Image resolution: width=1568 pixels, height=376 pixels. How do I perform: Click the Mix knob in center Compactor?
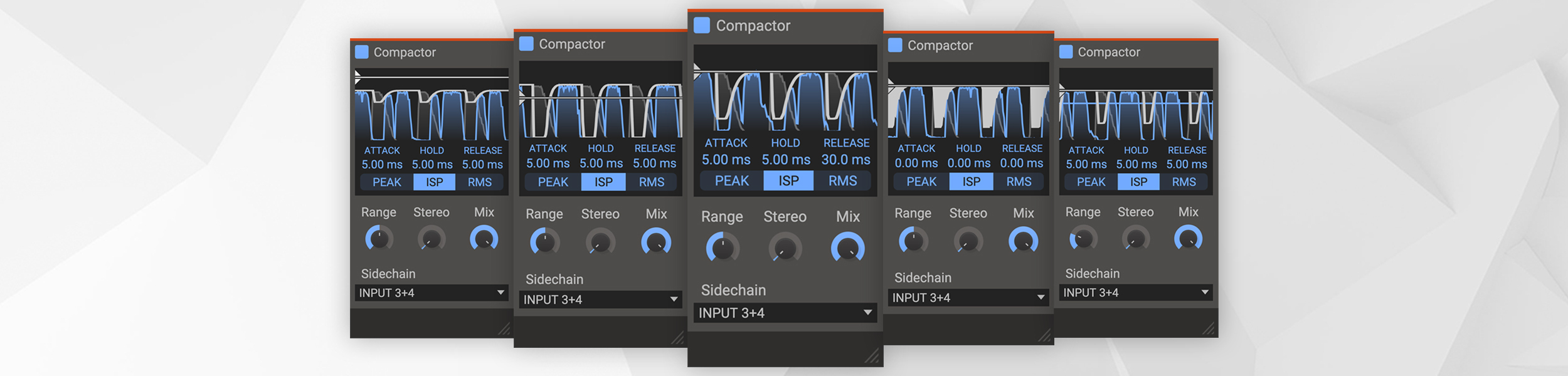click(848, 248)
